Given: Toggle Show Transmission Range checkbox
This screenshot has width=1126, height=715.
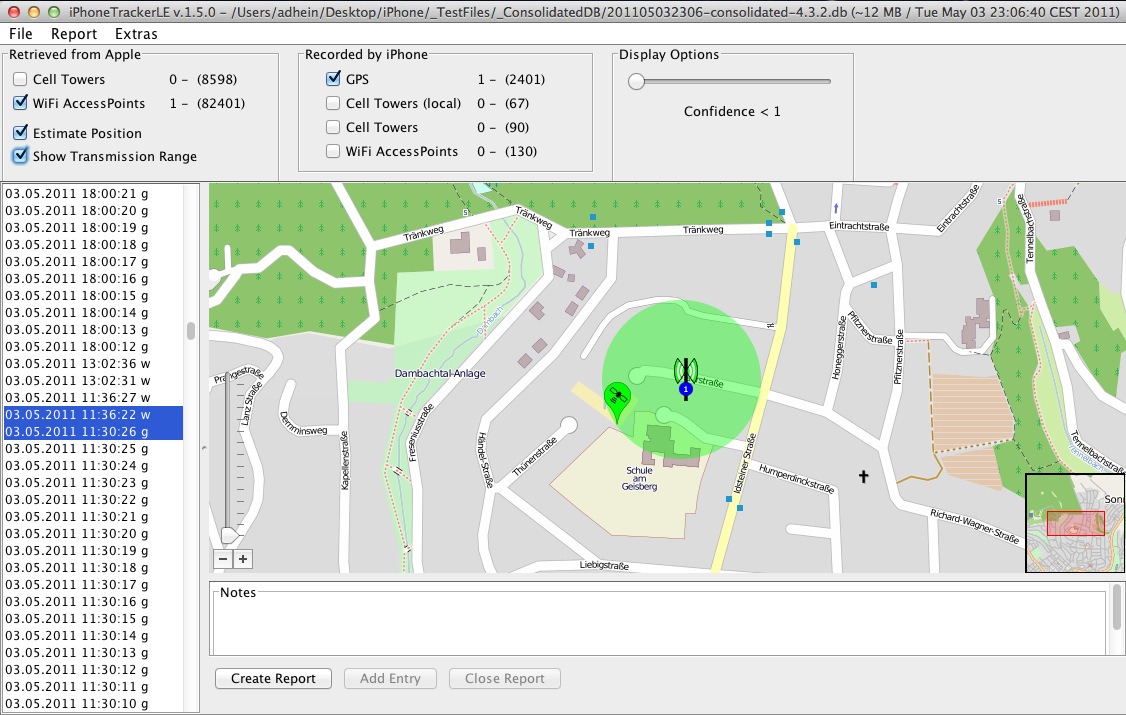Looking at the screenshot, I should 20,156.
